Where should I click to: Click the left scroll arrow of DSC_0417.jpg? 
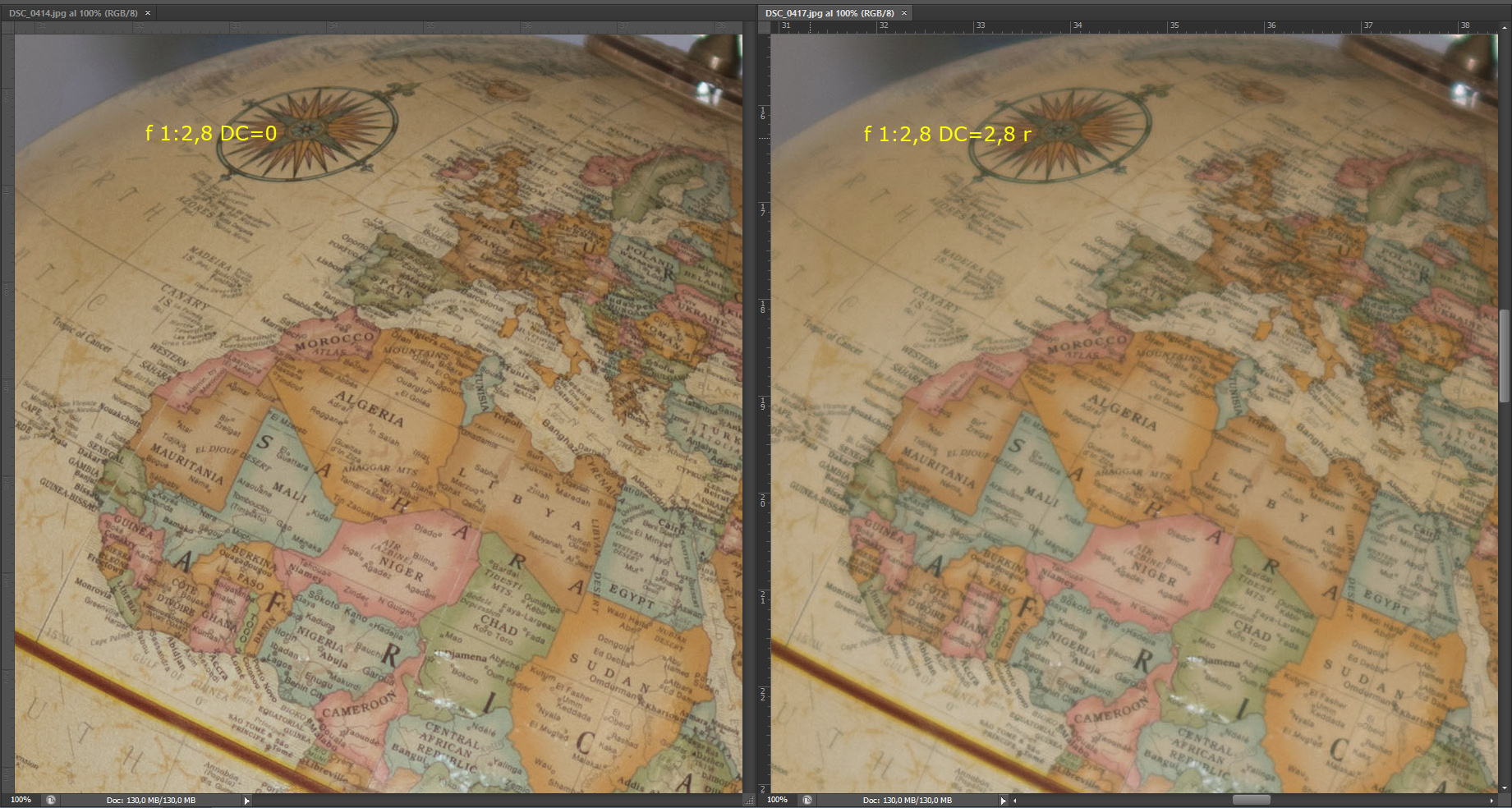point(1015,801)
